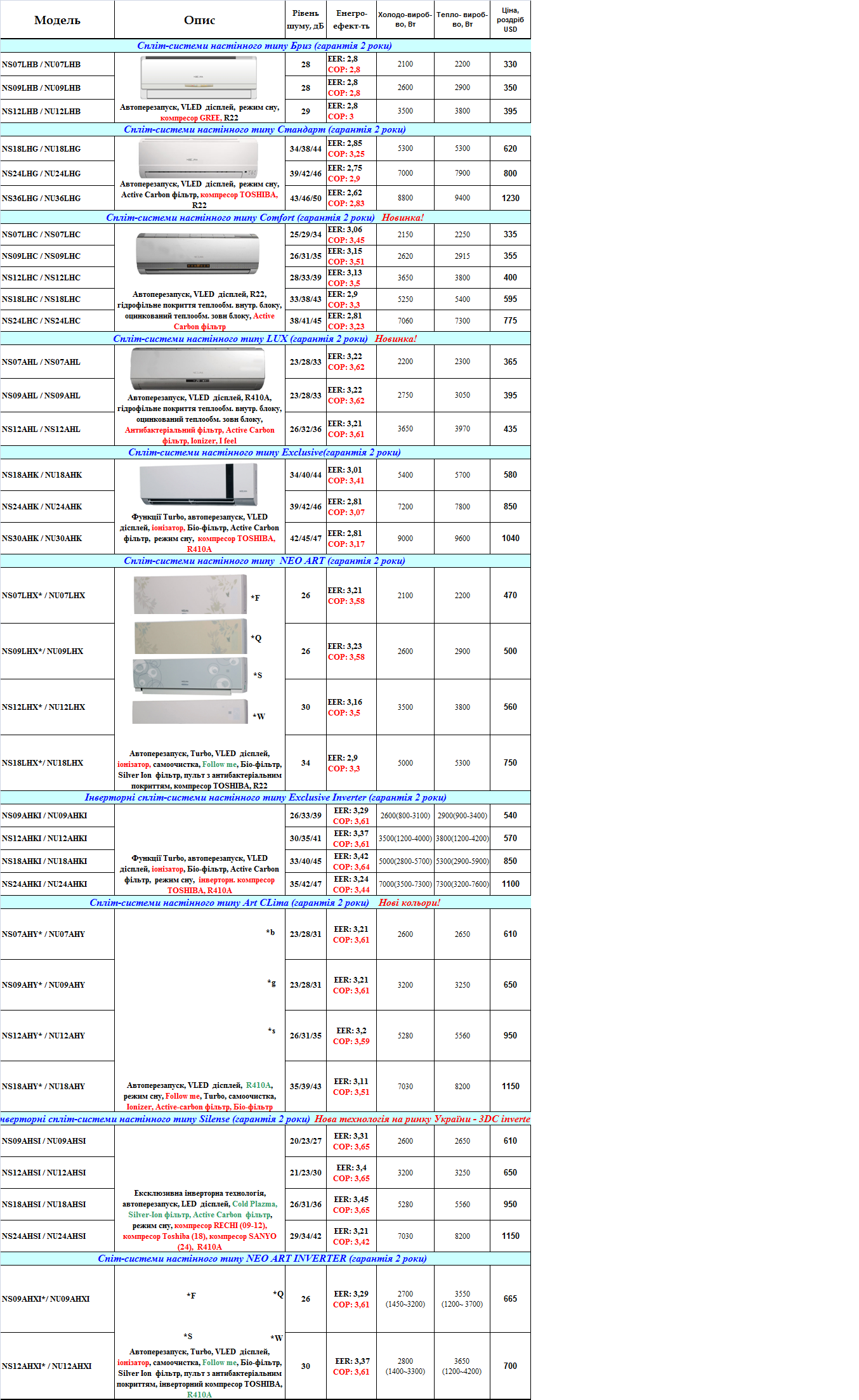Click model cell 'NS12AHL / NS12AHL'

tap(57, 429)
